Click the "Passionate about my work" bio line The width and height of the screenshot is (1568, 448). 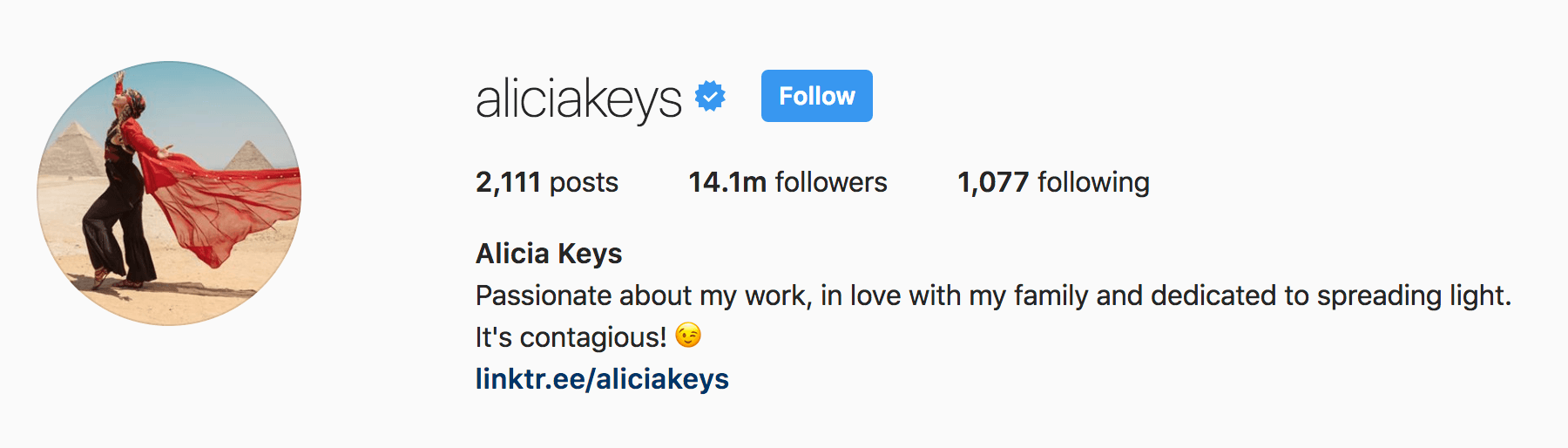pos(643,296)
